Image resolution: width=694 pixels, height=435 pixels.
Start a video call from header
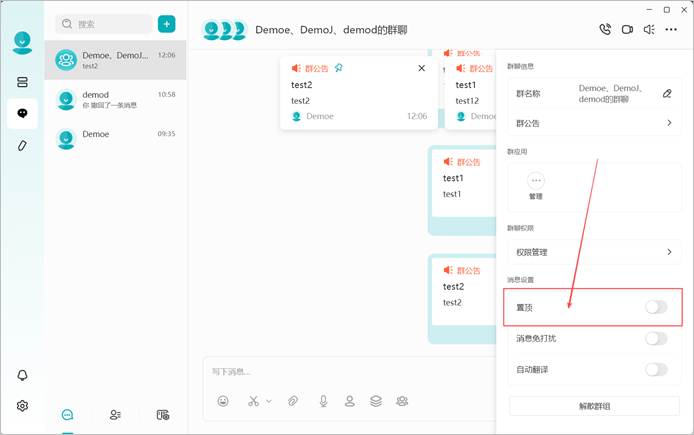pyautogui.click(x=627, y=30)
